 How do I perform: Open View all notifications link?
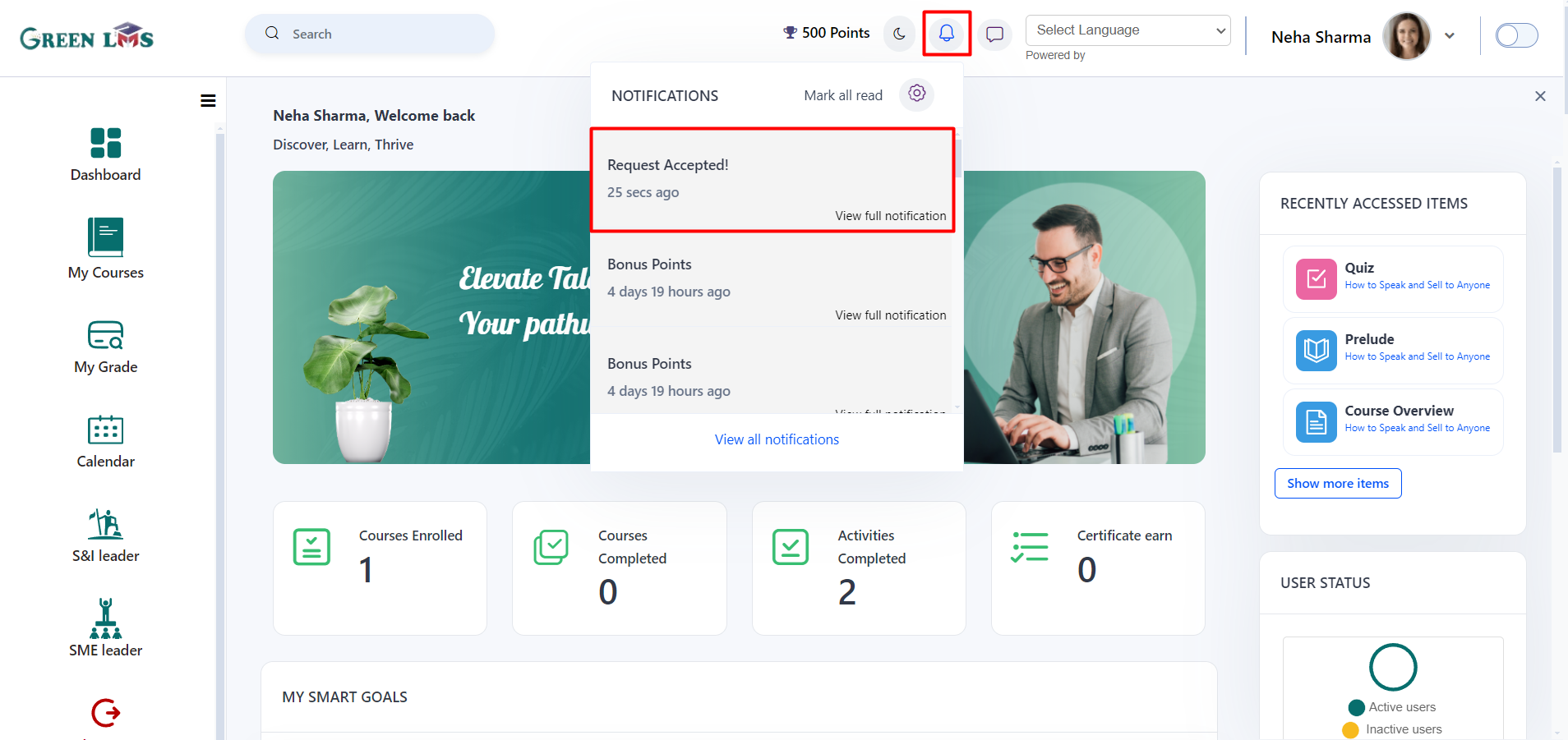click(777, 439)
